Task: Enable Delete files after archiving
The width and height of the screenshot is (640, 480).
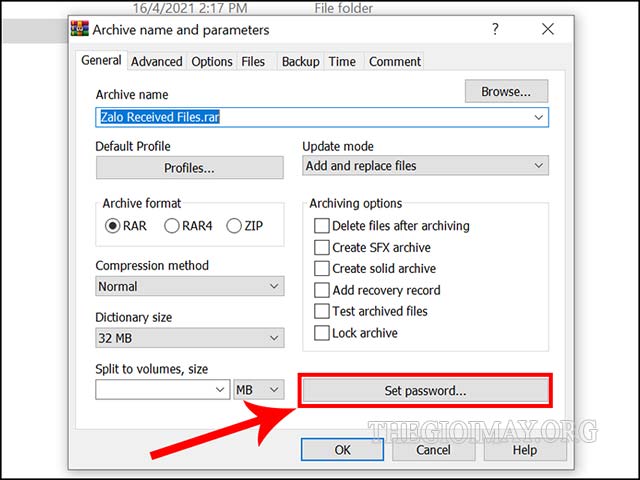Action: [x=322, y=226]
